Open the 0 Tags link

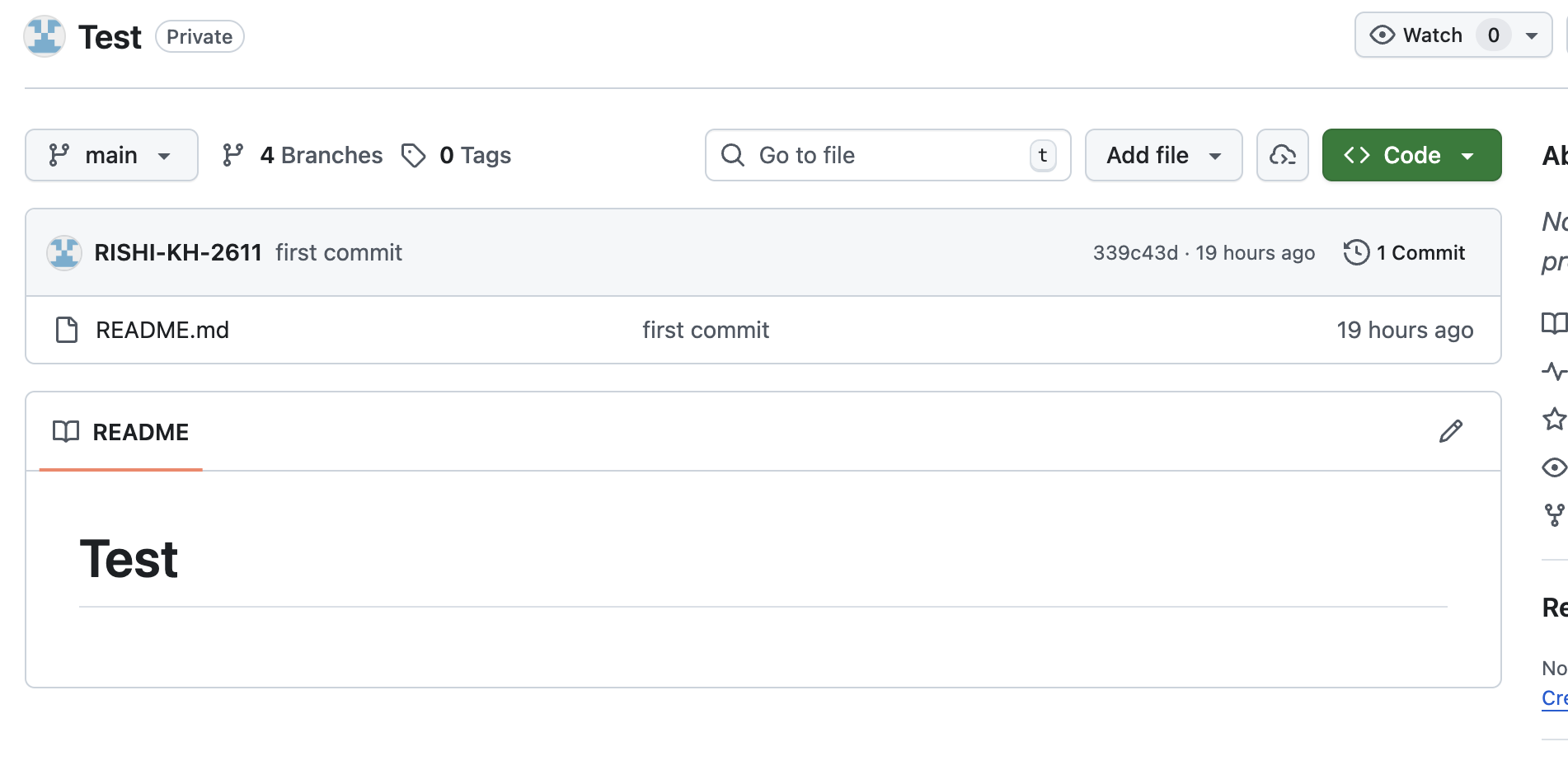pos(456,155)
